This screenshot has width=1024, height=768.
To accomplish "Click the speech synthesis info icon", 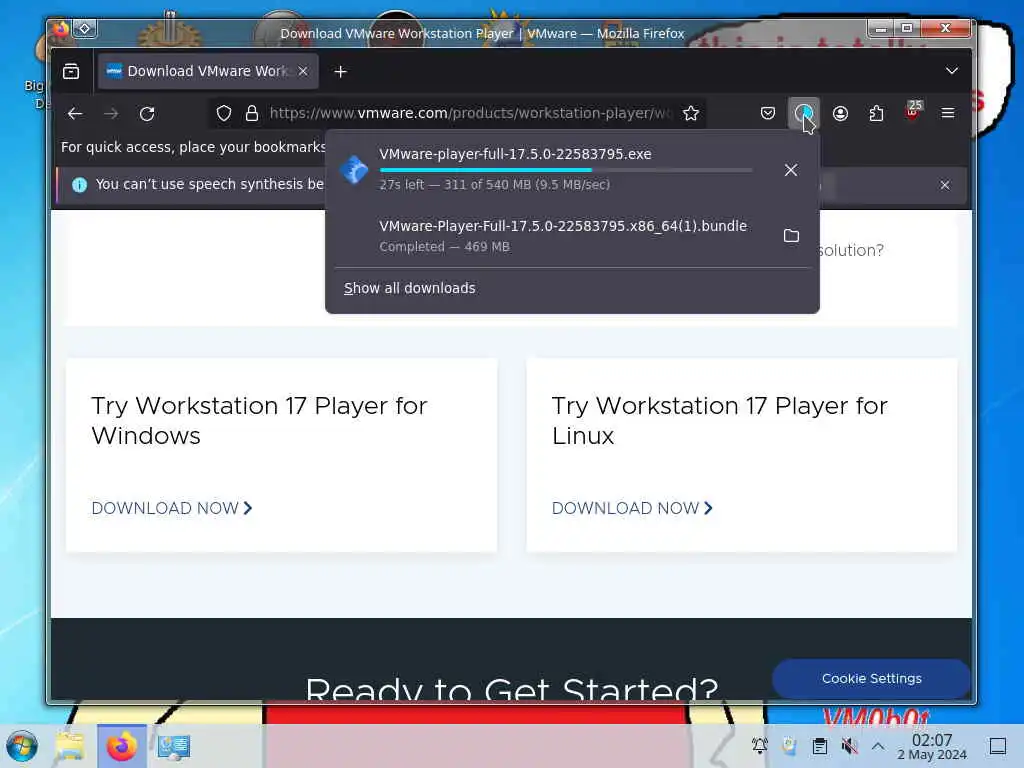I will coord(79,185).
